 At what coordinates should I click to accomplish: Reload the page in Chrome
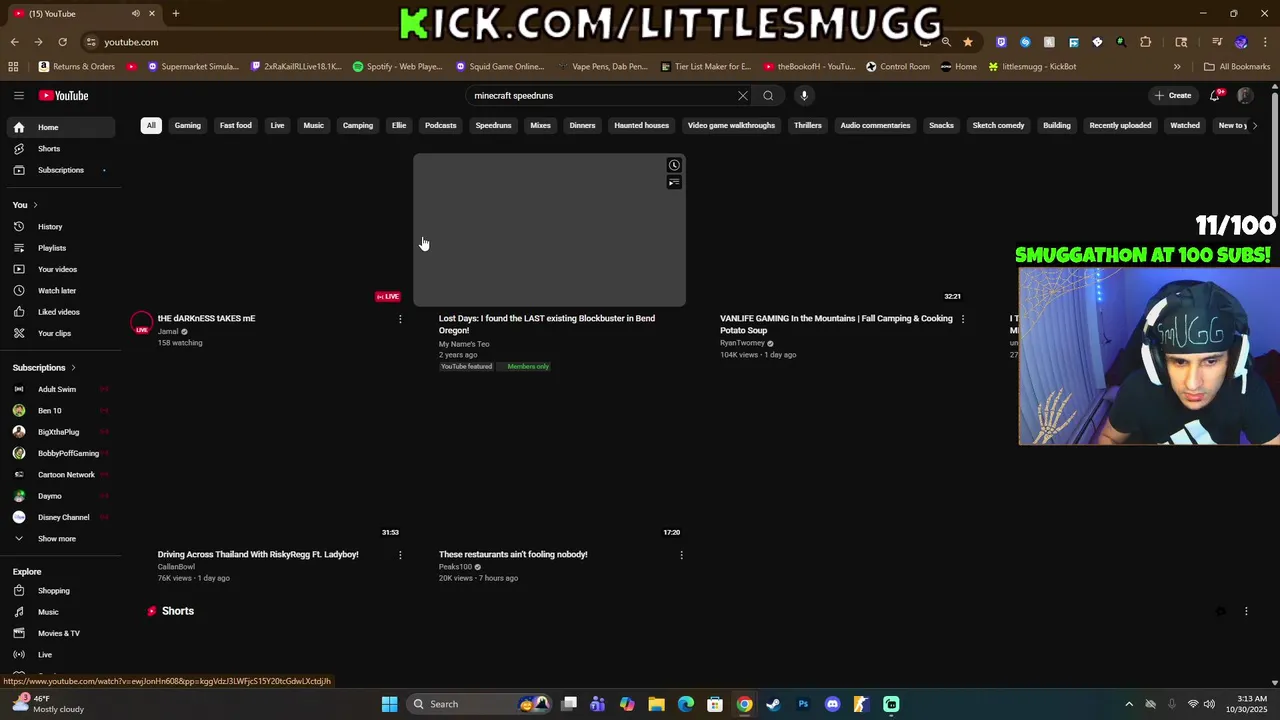62,42
